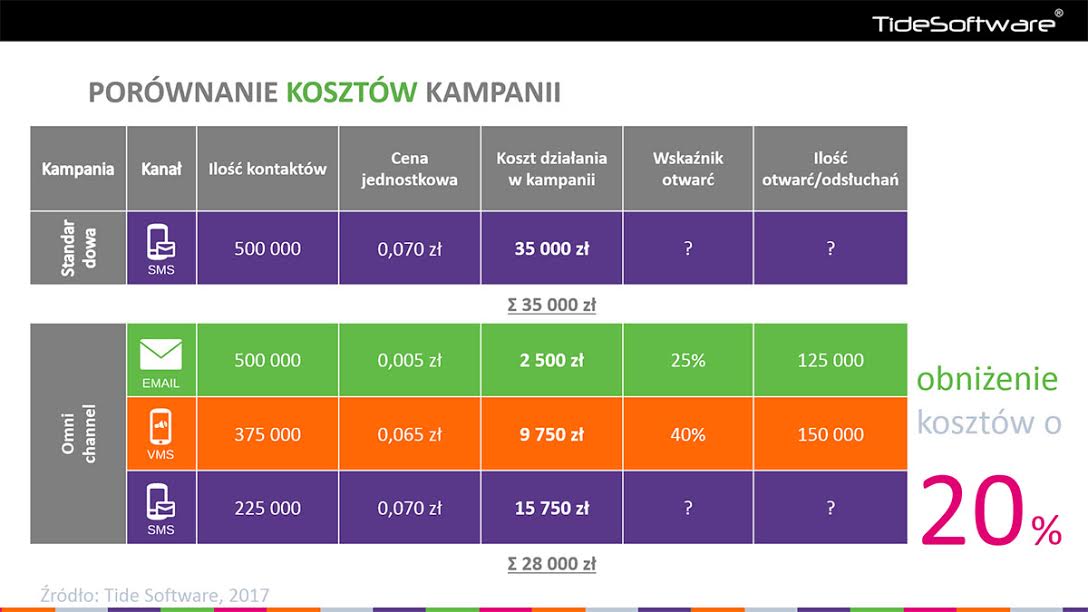
Task: Click the SMS icon in the Omni channel section
Action: click(161, 503)
